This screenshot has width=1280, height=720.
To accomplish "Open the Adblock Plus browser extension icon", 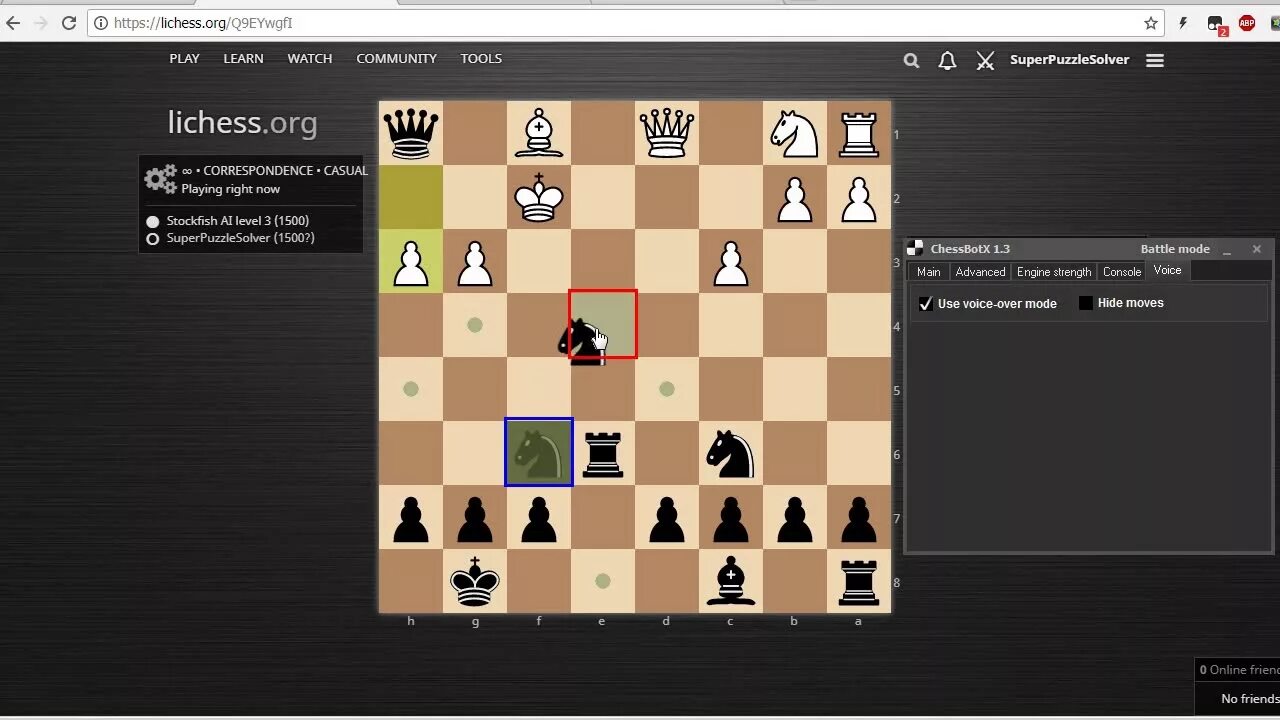I will (1246, 22).
